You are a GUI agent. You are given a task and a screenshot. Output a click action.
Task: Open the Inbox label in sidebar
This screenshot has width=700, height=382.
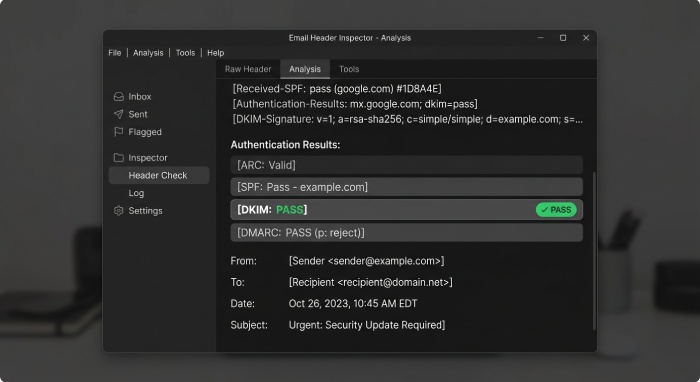(x=140, y=96)
